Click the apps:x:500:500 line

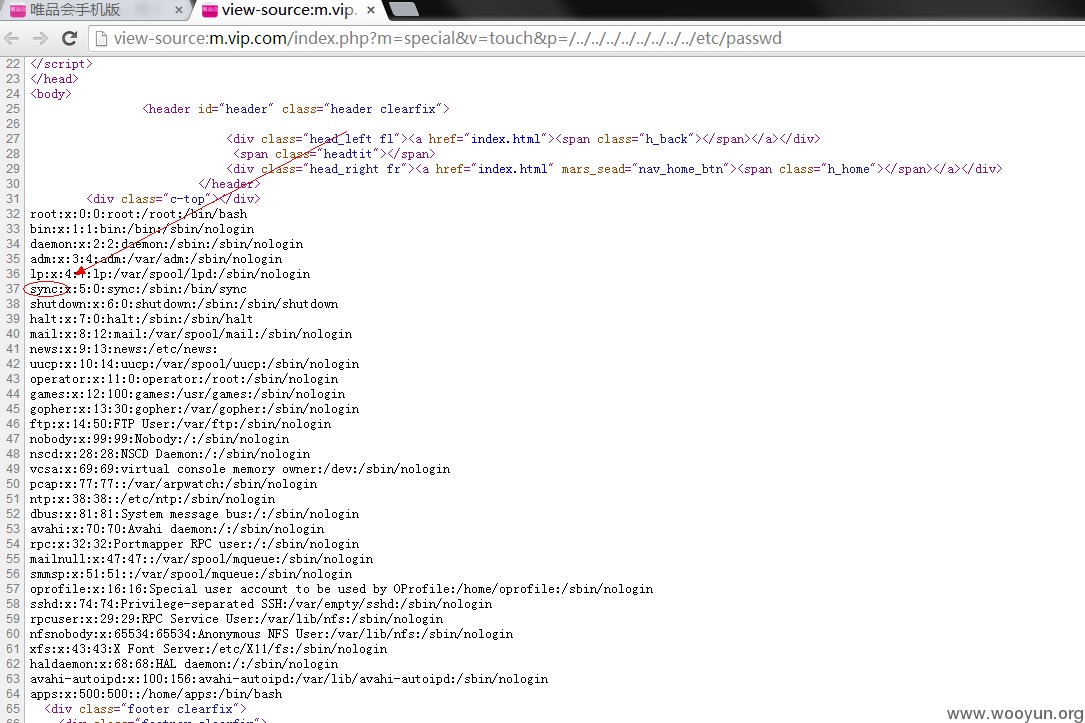pyautogui.click(x=156, y=694)
